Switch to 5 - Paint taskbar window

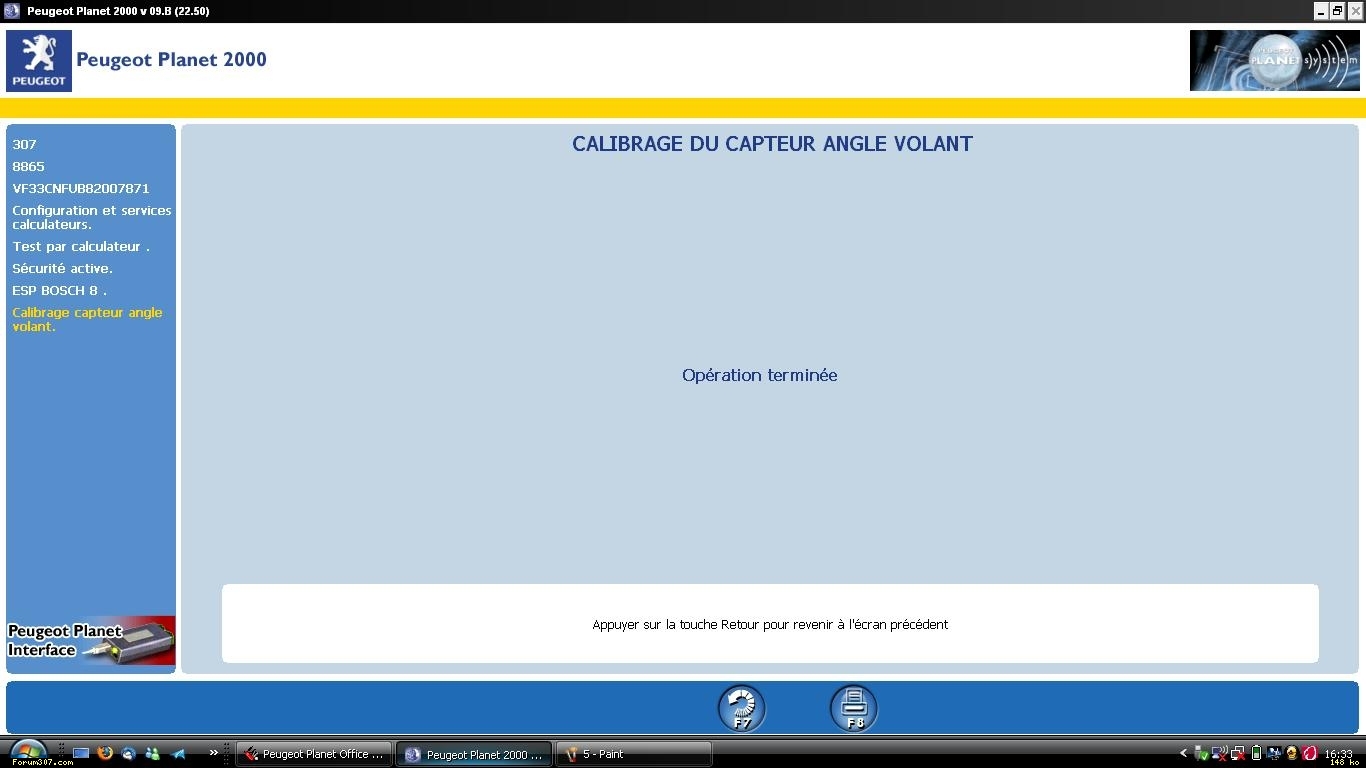(x=635, y=754)
